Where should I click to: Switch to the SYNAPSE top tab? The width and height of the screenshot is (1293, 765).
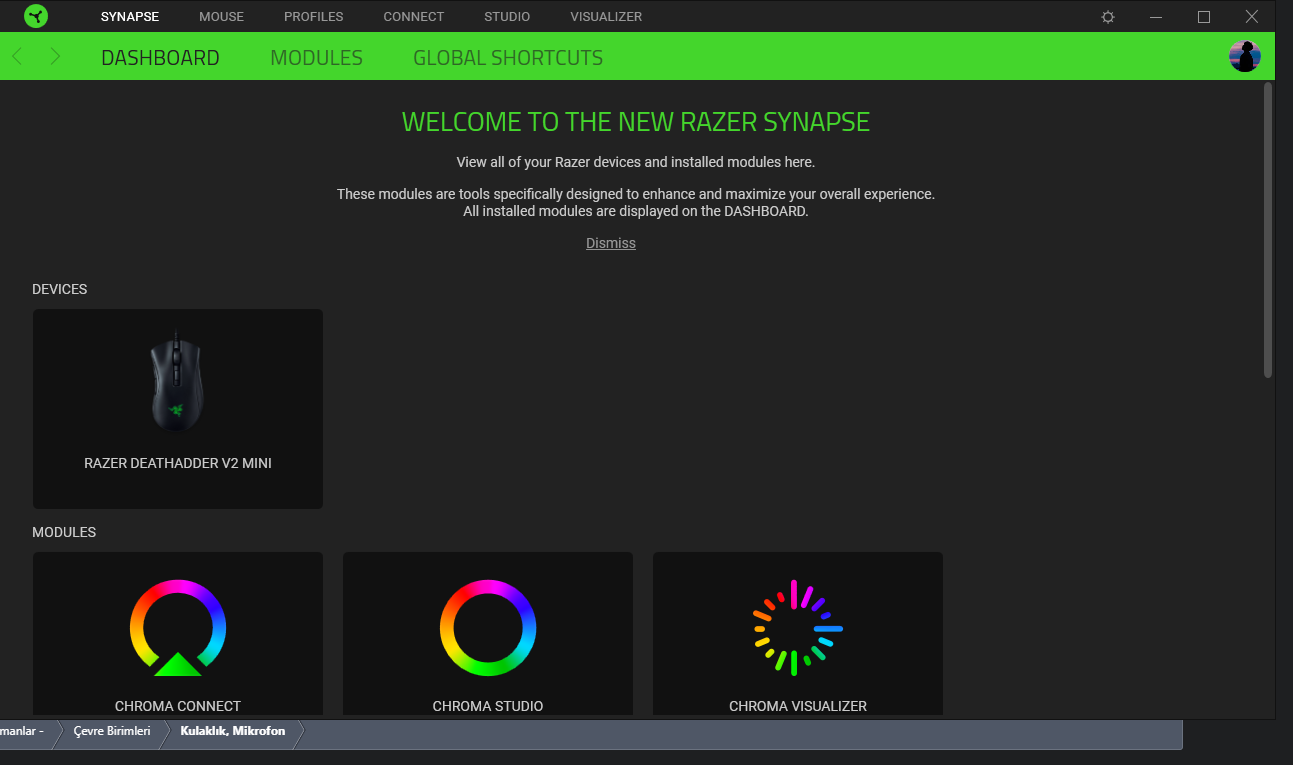tap(130, 17)
